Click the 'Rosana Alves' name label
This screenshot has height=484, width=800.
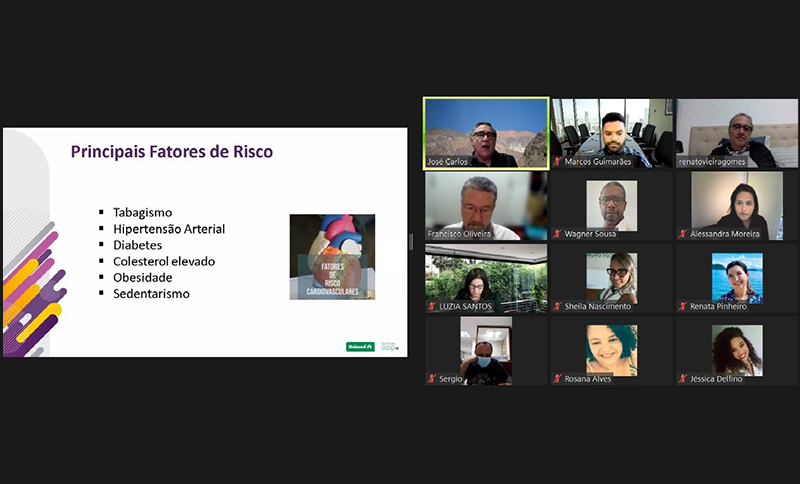click(588, 379)
